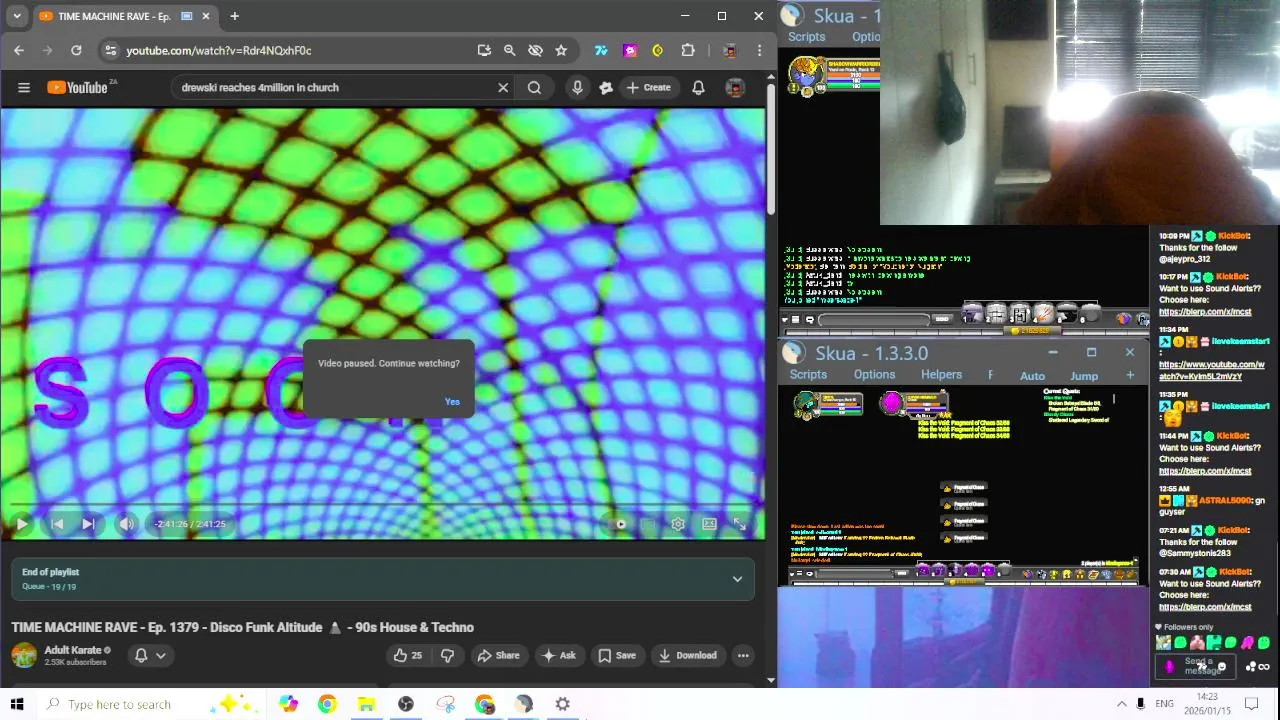Image resolution: width=1280 pixels, height=720 pixels.
Task: Open the video player settings gear
Action: point(678,524)
